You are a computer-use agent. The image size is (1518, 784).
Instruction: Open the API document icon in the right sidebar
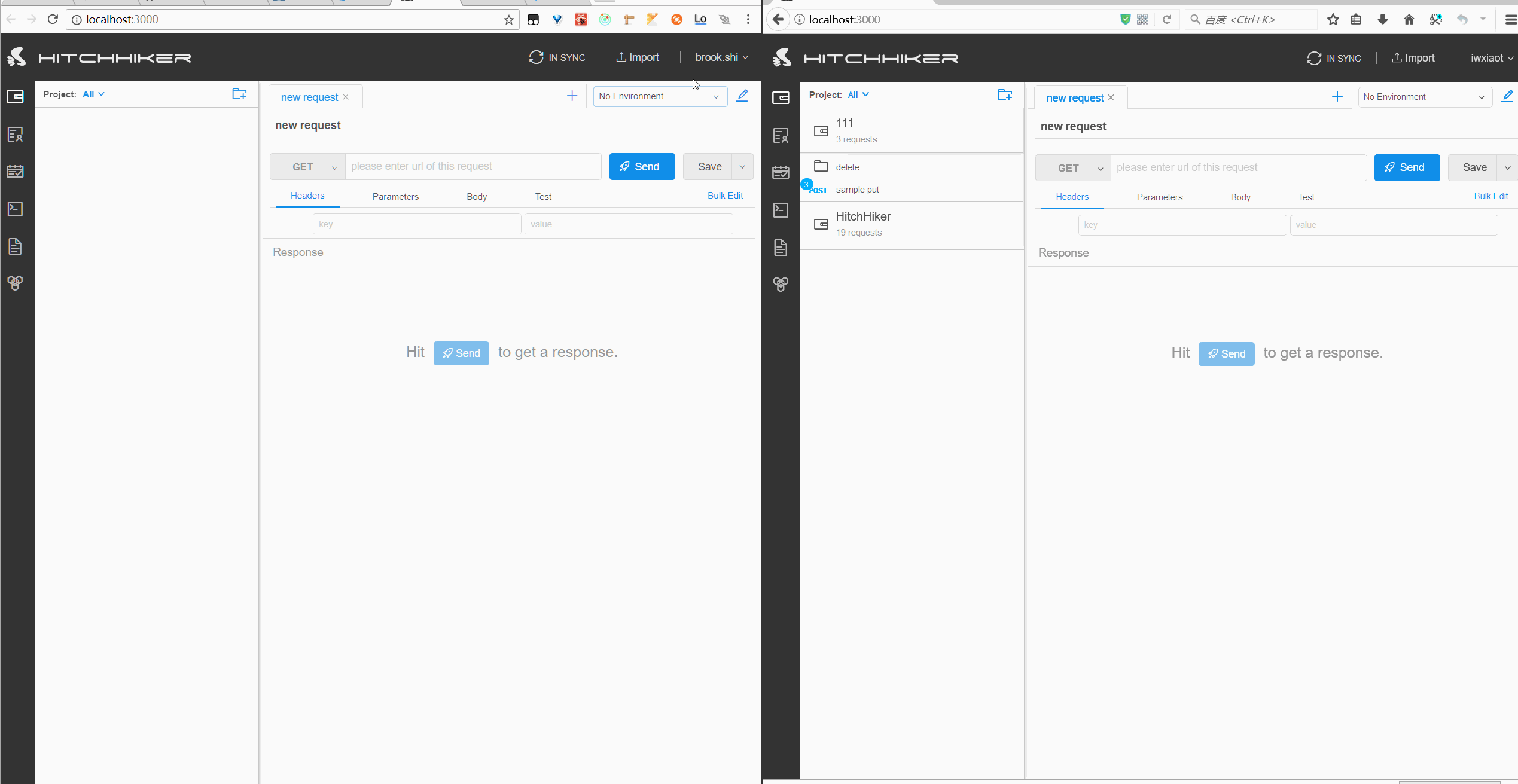(x=781, y=248)
